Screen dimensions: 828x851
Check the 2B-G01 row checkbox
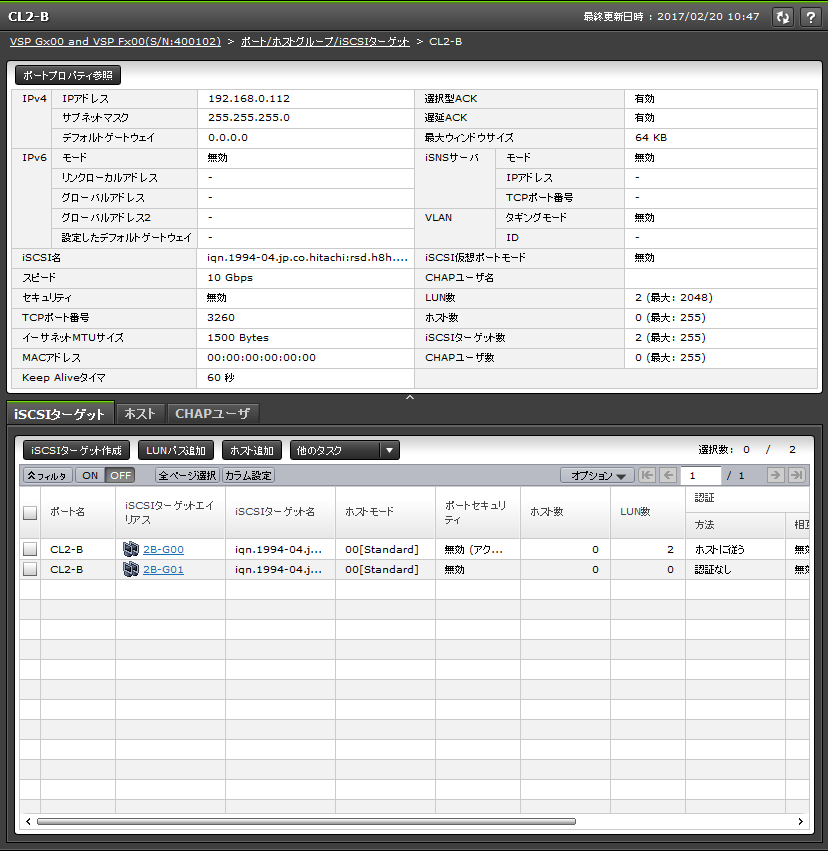[x=30, y=569]
